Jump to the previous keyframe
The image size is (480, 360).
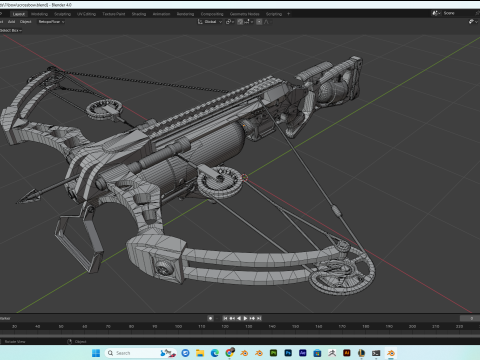(232, 318)
